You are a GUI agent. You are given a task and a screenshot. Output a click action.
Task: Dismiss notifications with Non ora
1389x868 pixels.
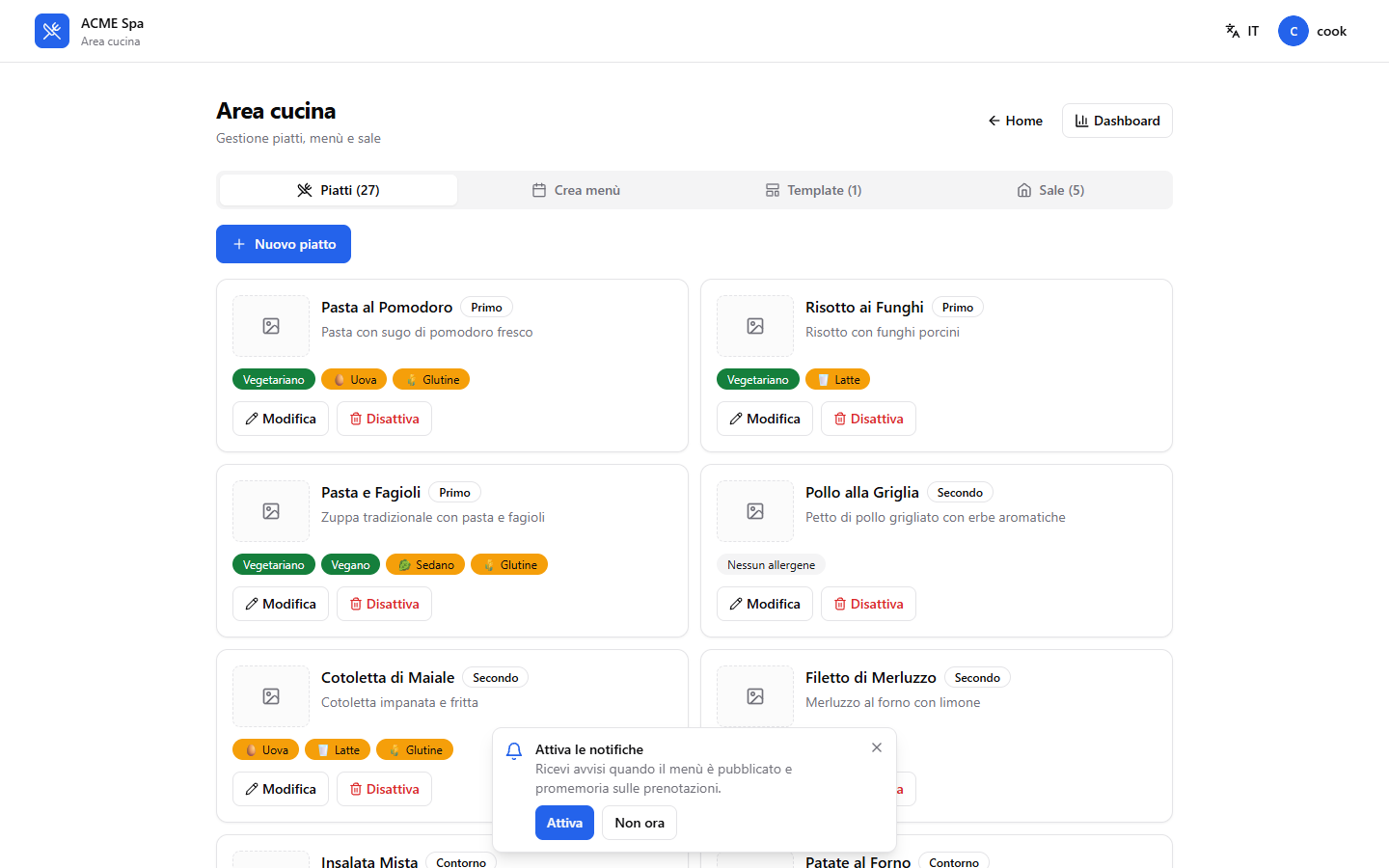coord(640,823)
